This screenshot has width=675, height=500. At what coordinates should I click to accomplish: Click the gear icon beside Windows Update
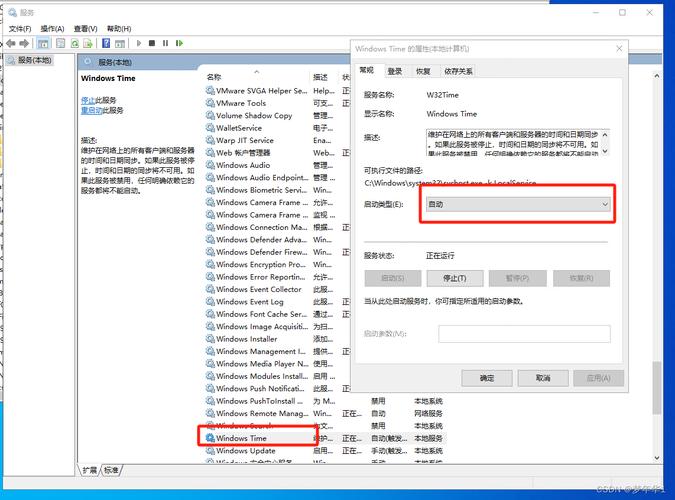(210, 451)
